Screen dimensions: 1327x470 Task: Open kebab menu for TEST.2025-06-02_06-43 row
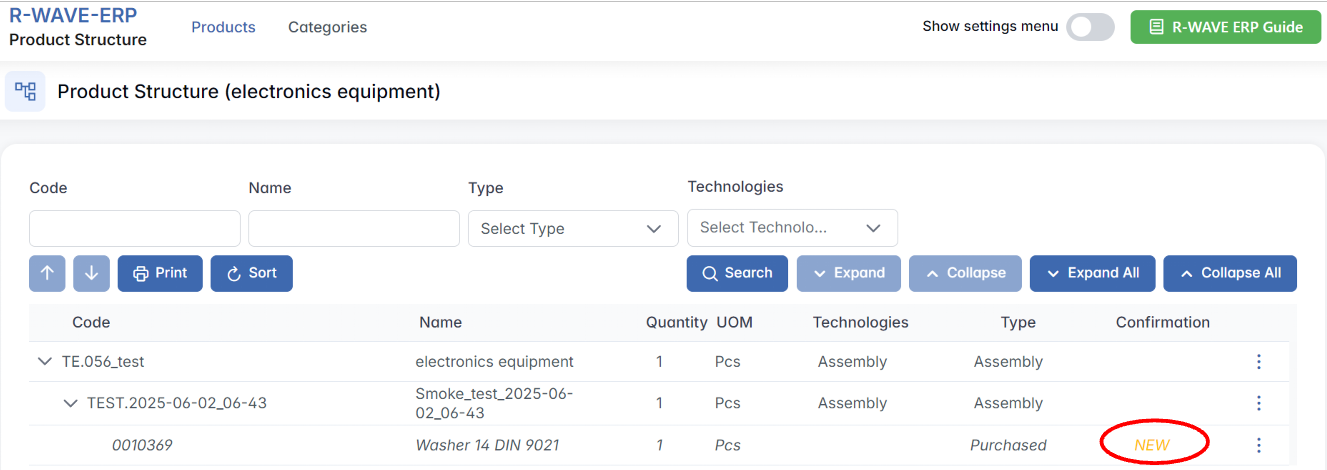click(x=1259, y=403)
